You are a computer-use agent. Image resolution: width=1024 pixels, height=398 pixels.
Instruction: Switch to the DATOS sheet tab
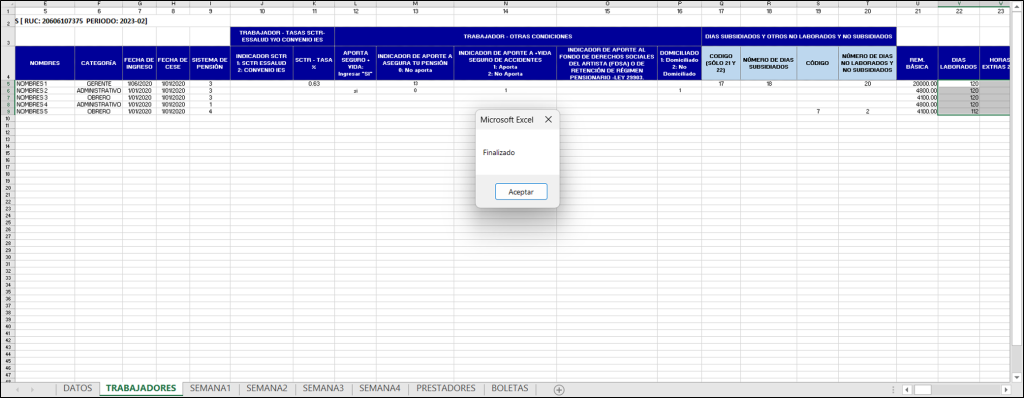pyautogui.click(x=78, y=388)
